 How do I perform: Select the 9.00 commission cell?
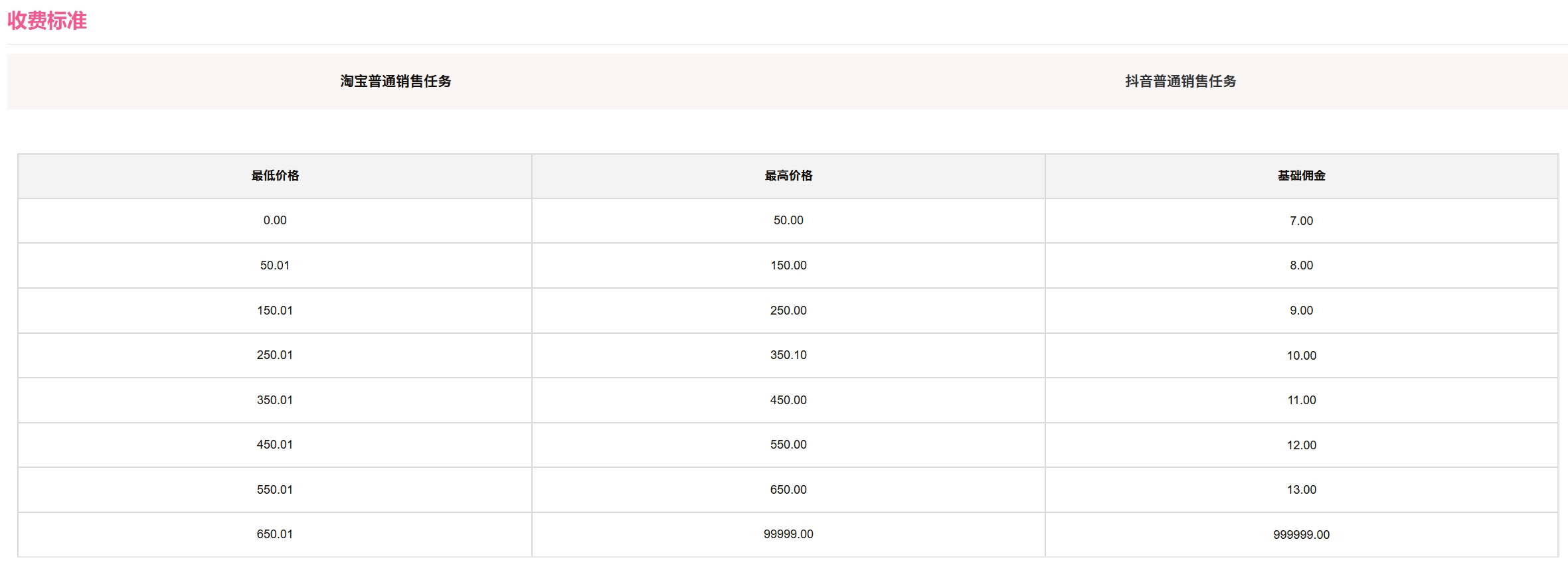[1301, 311]
